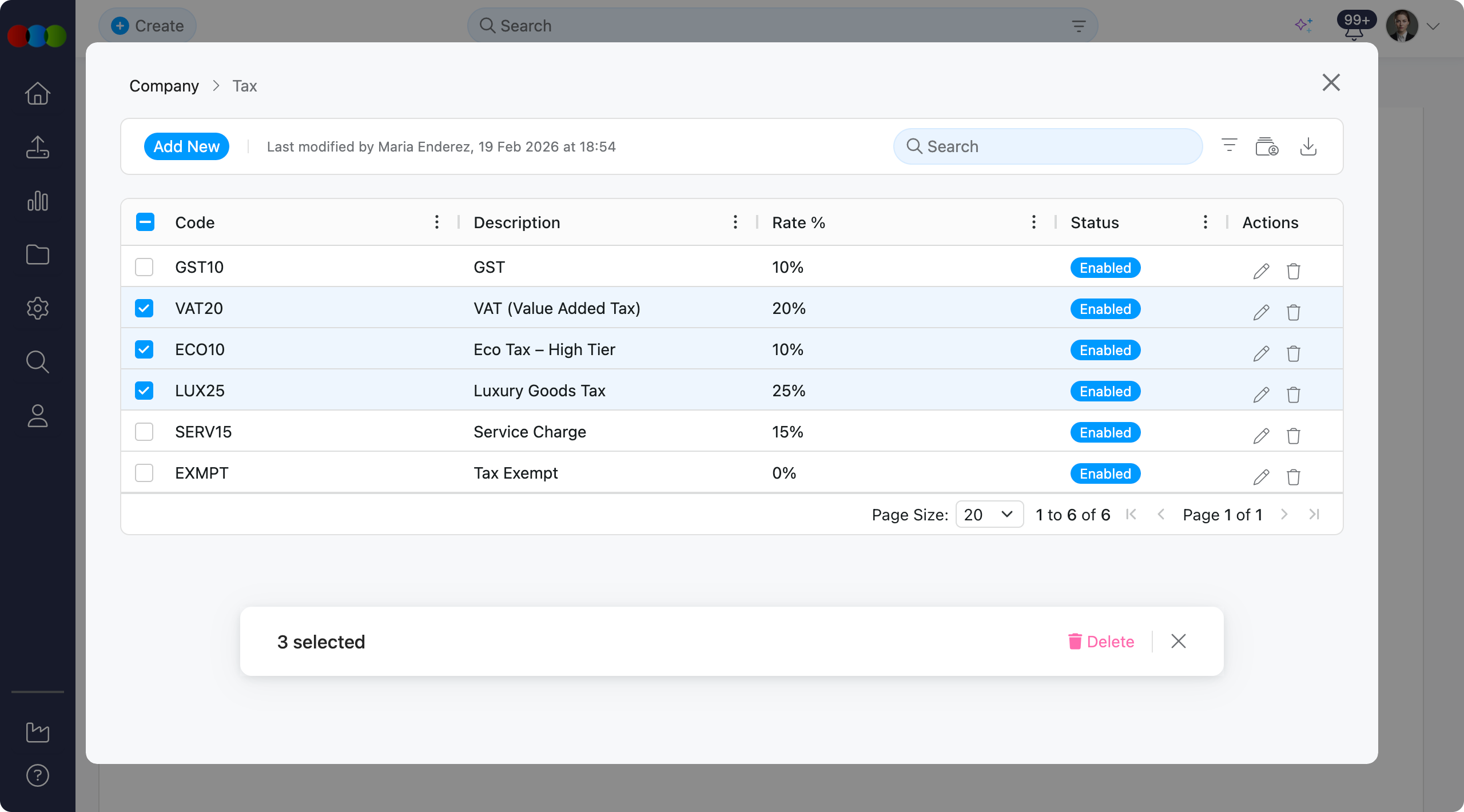Image resolution: width=1464 pixels, height=812 pixels.
Task: Download the tax list export
Action: [1309, 146]
